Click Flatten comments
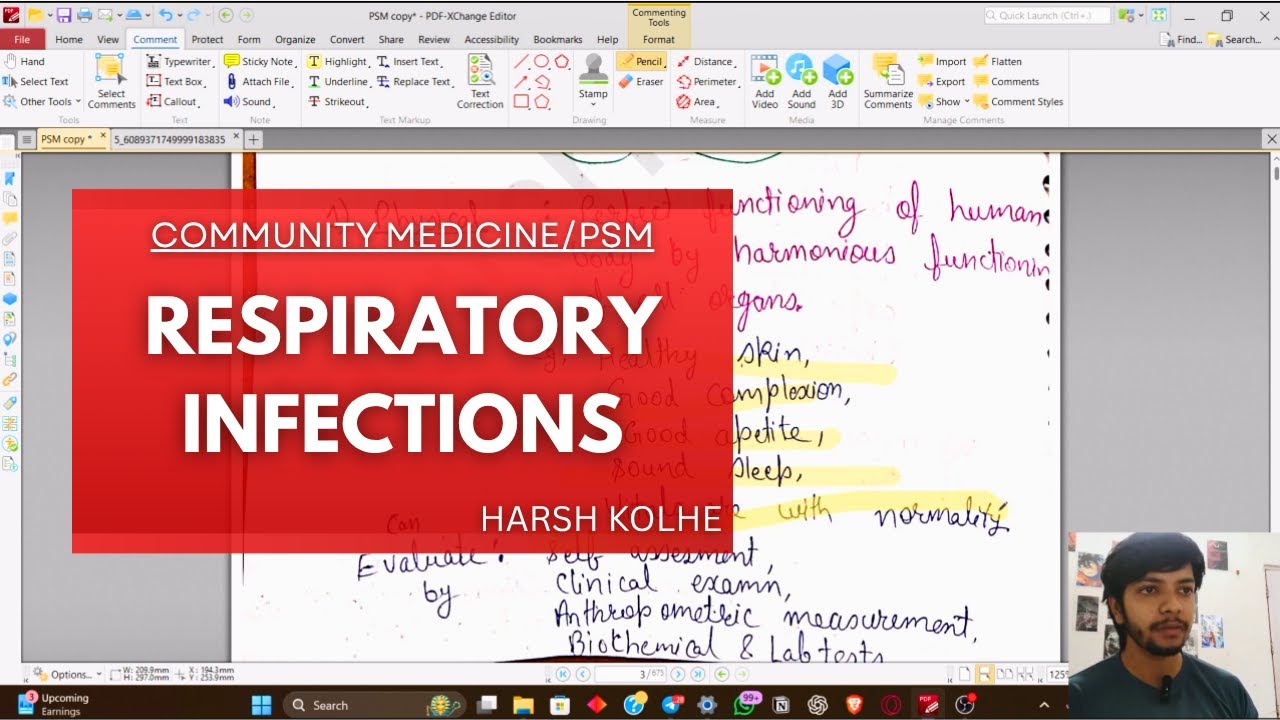The height and width of the screenshot is (720, 1280). pyautogui.click(x=998, y=61)
